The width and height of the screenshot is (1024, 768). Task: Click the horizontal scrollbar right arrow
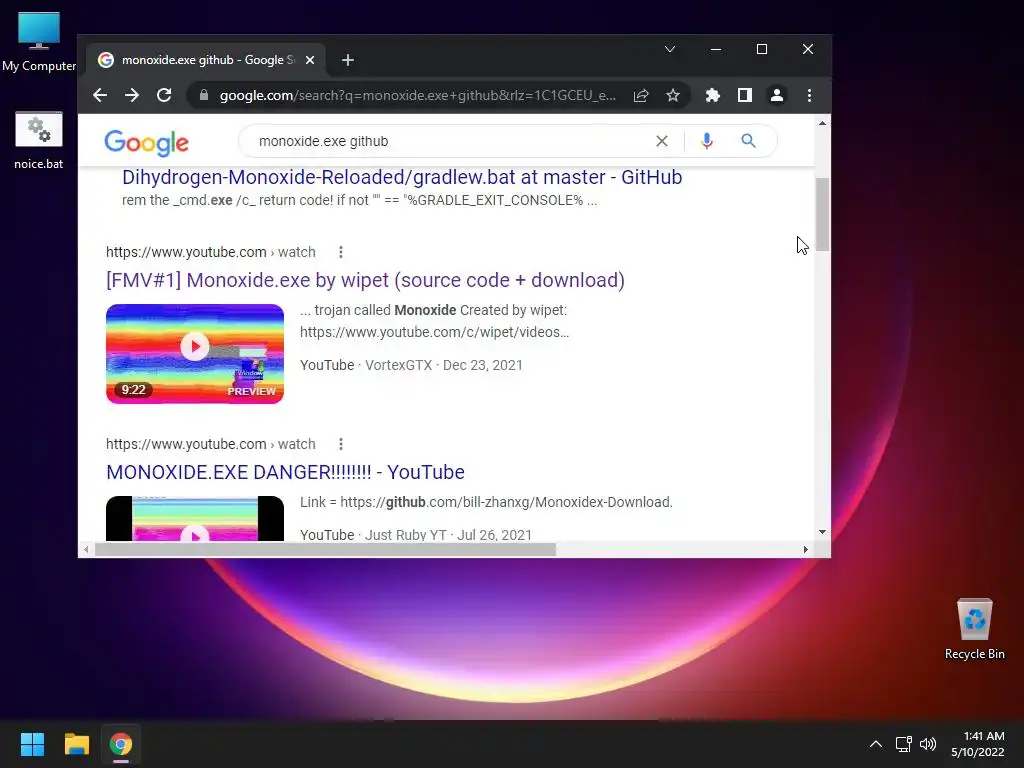click(805, 550)
